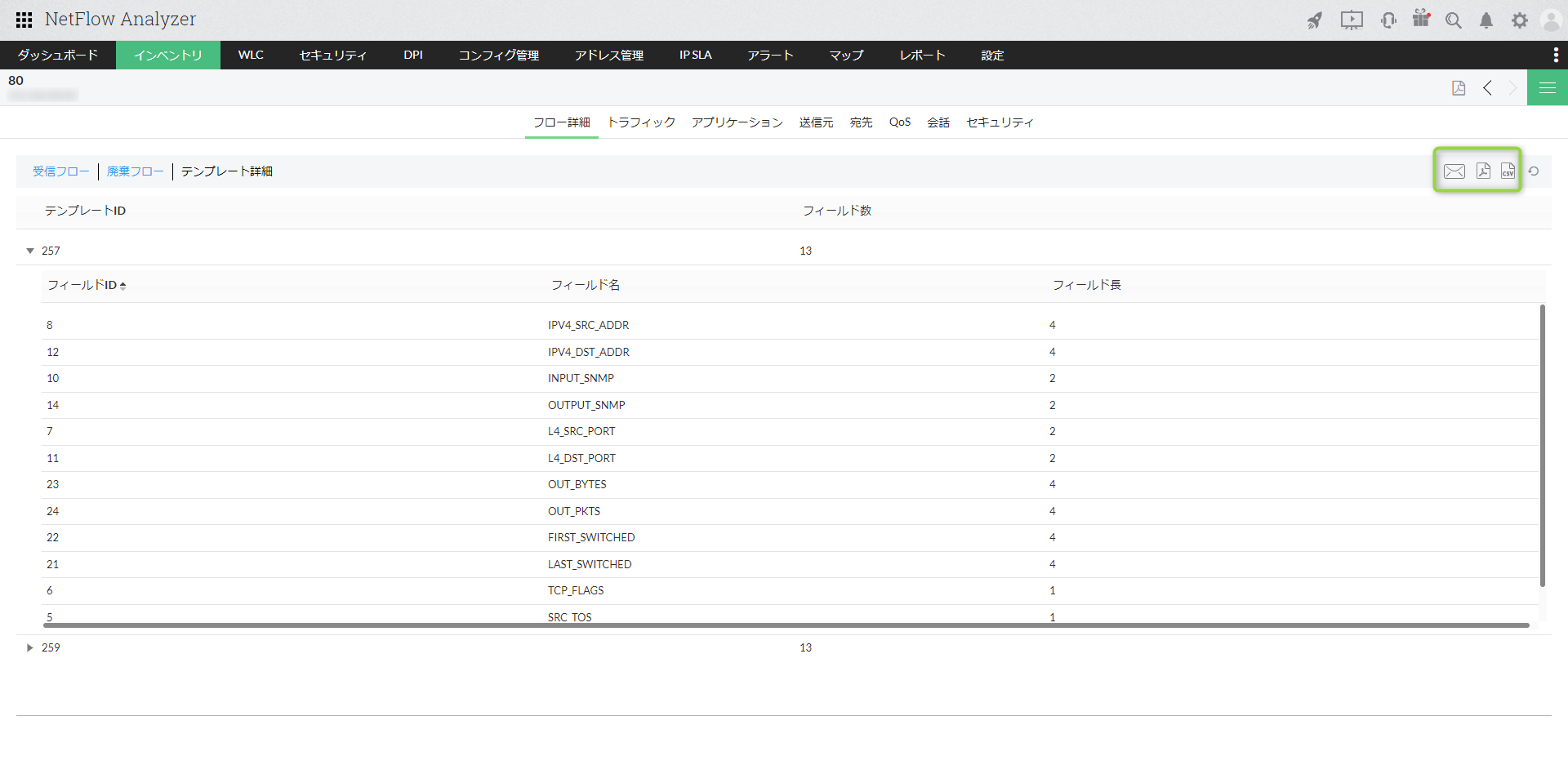Open the マップ menu
Viewport: 1568px width, 765px height.
847,55
